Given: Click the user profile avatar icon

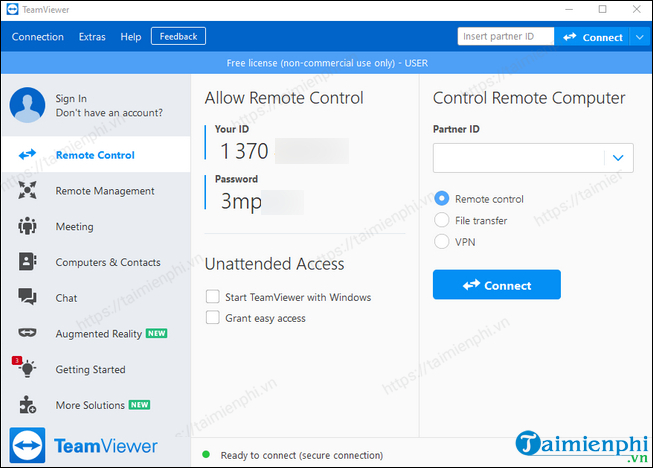Looking at the screenshot, I should pyautogui.click(x=27, y=105).
